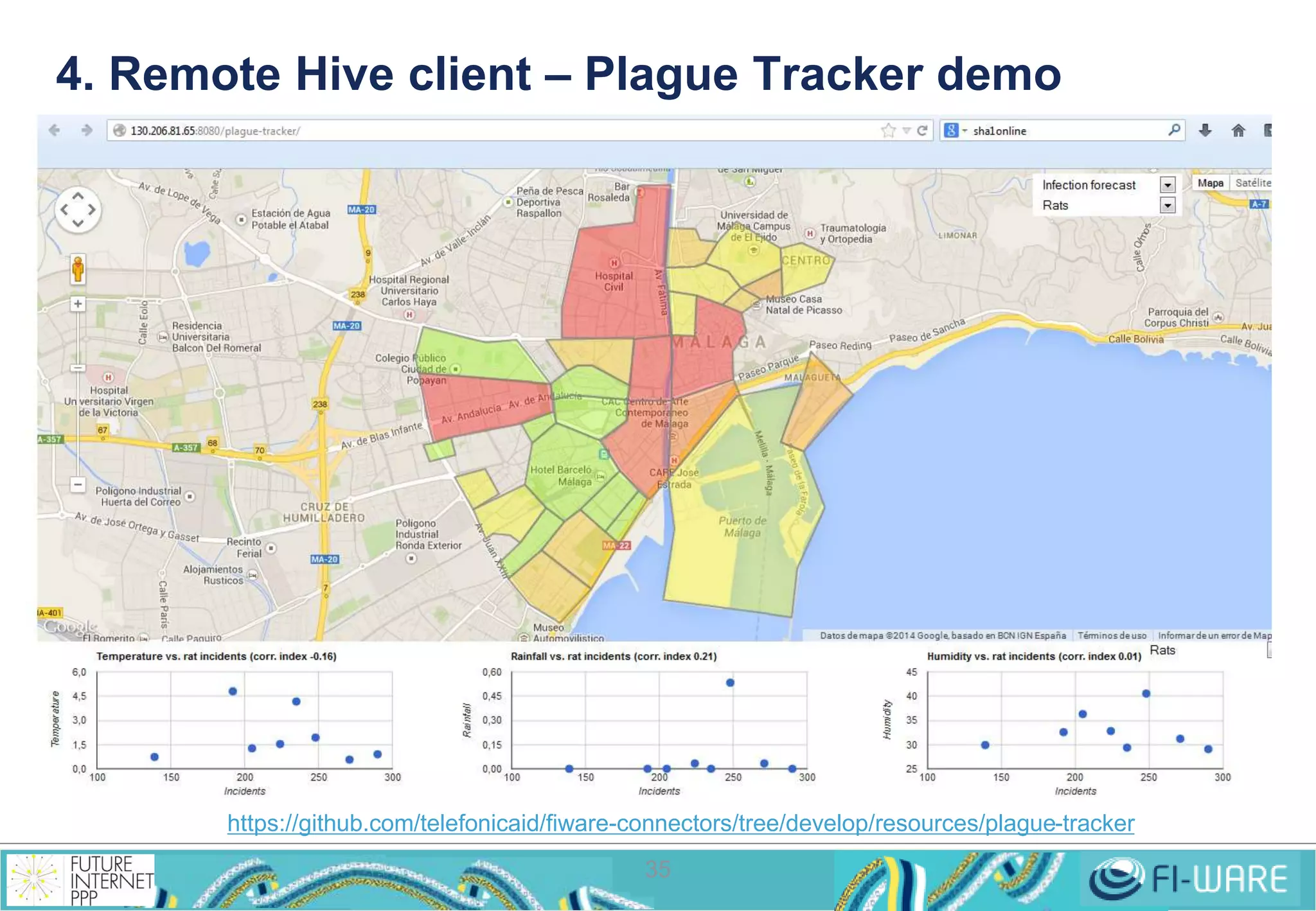Screen dimensions: 1316x911
Task: Click the CARE Jose Estrada marker
Action: click(674, 460)
